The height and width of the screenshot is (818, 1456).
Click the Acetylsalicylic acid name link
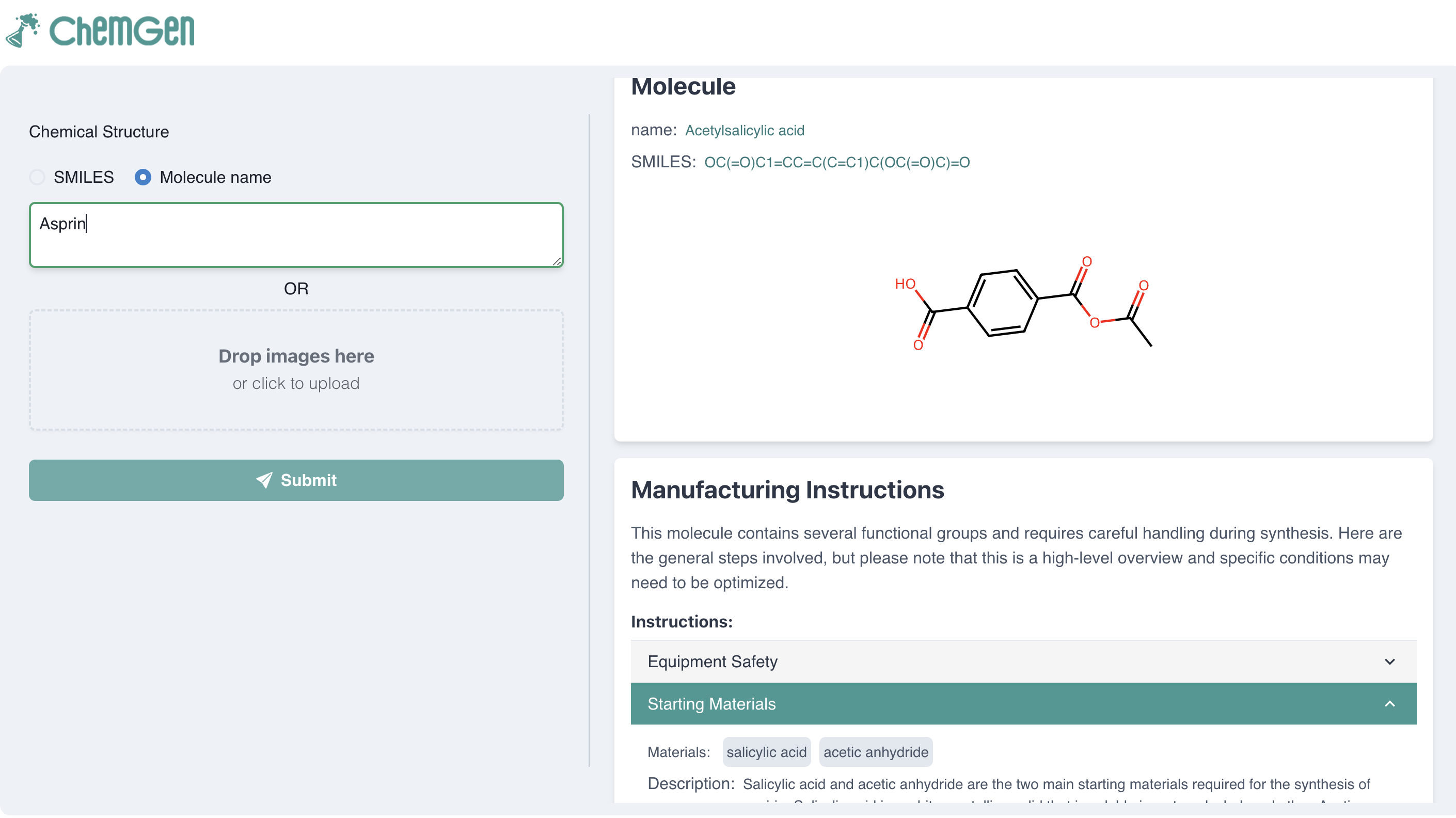(x=745, y=131)
